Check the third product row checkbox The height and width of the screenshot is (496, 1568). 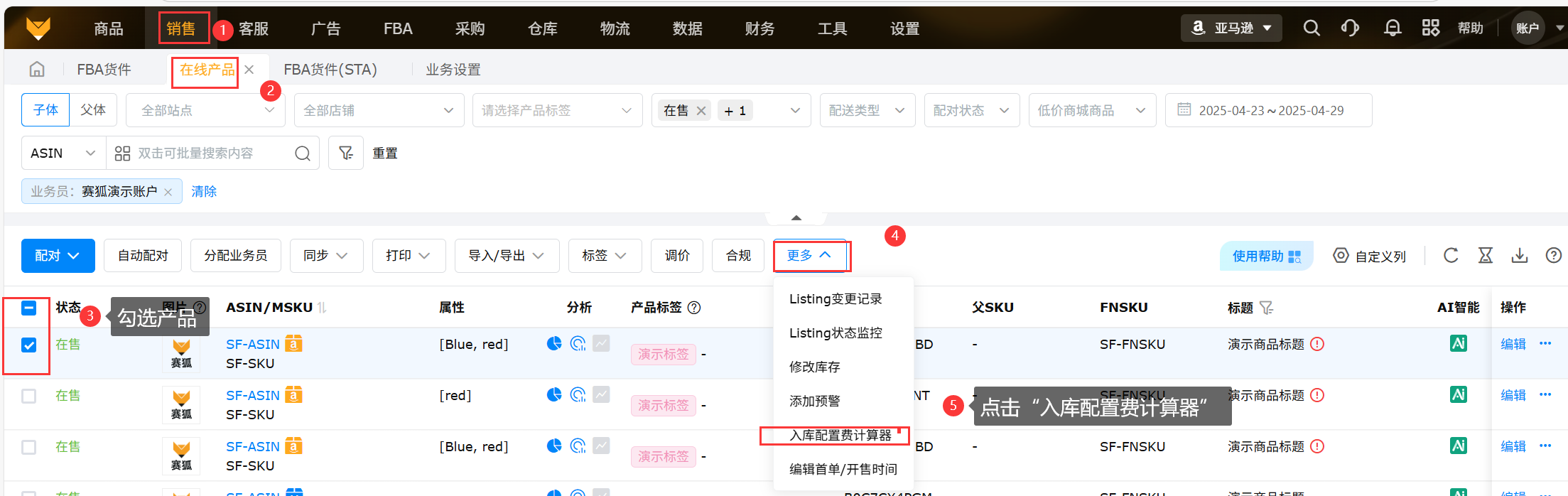[x=28, y=447]
